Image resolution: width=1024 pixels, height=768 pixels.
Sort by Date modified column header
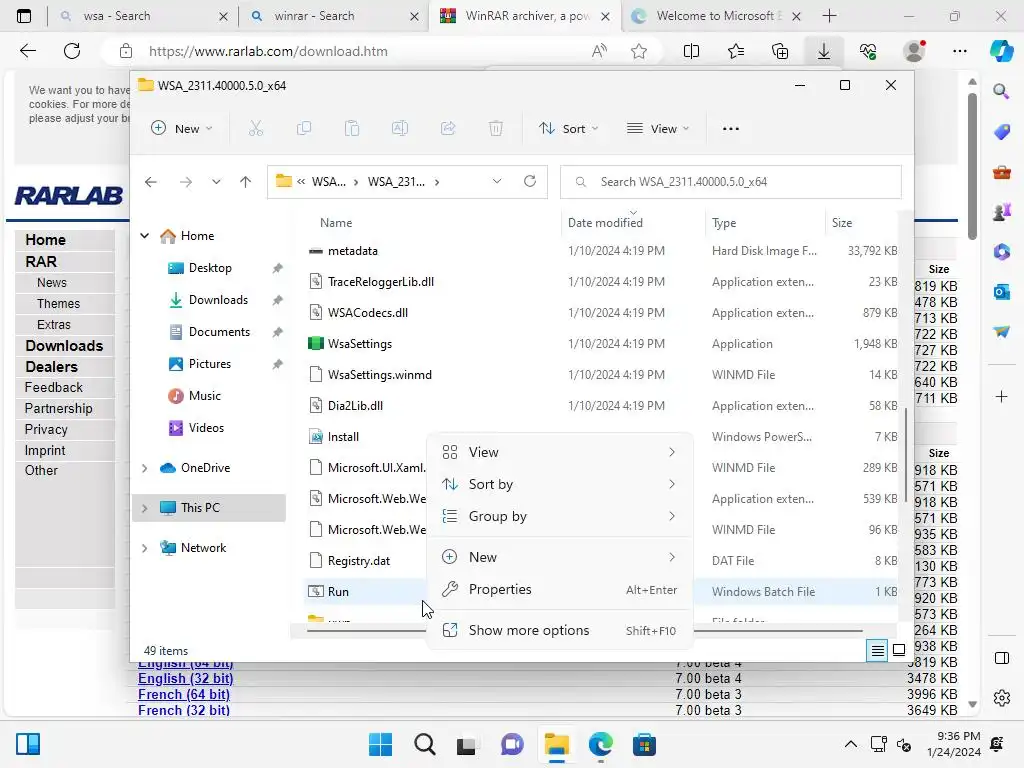(x=605, y=223)
